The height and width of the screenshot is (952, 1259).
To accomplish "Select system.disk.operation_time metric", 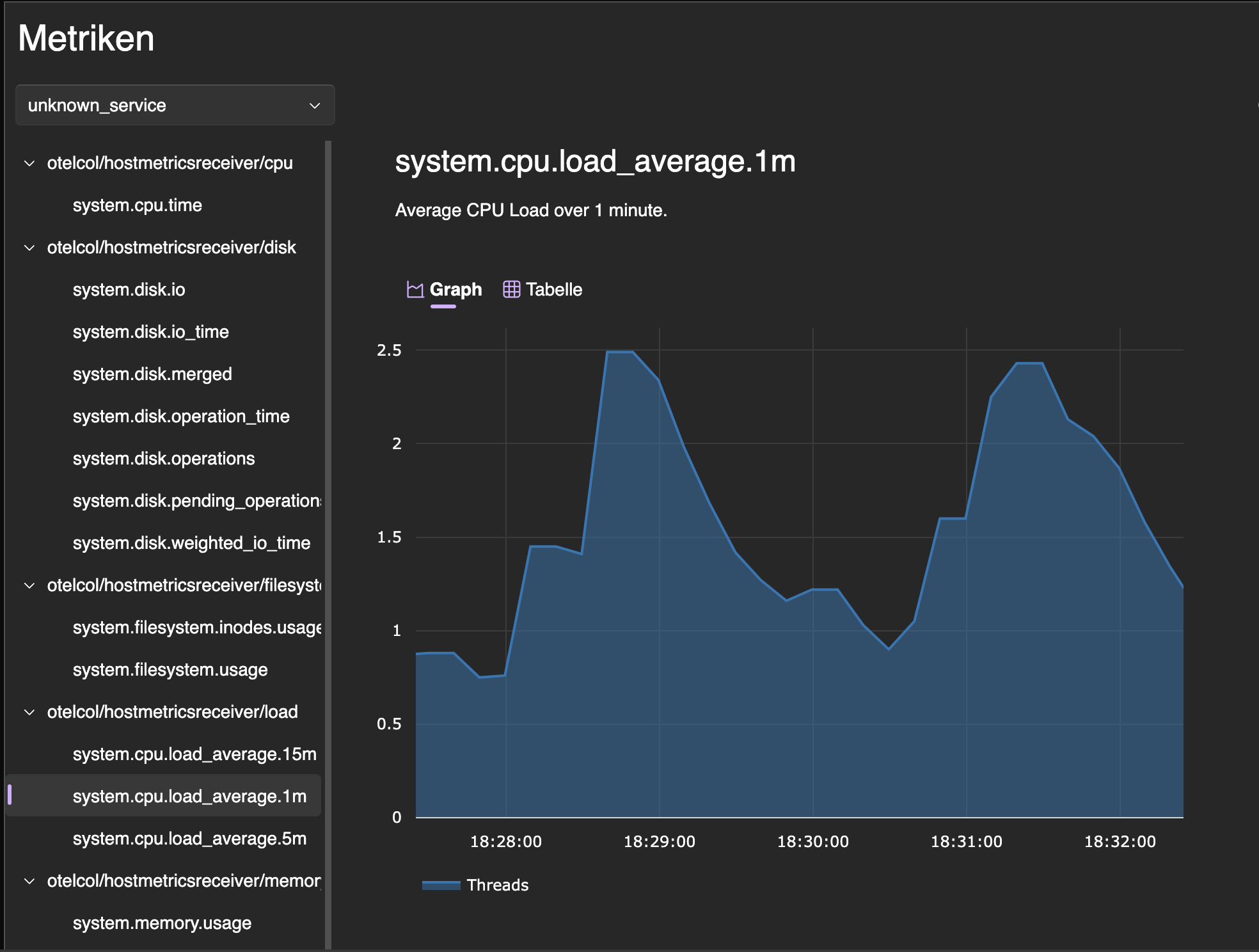I will pos(181,416).
